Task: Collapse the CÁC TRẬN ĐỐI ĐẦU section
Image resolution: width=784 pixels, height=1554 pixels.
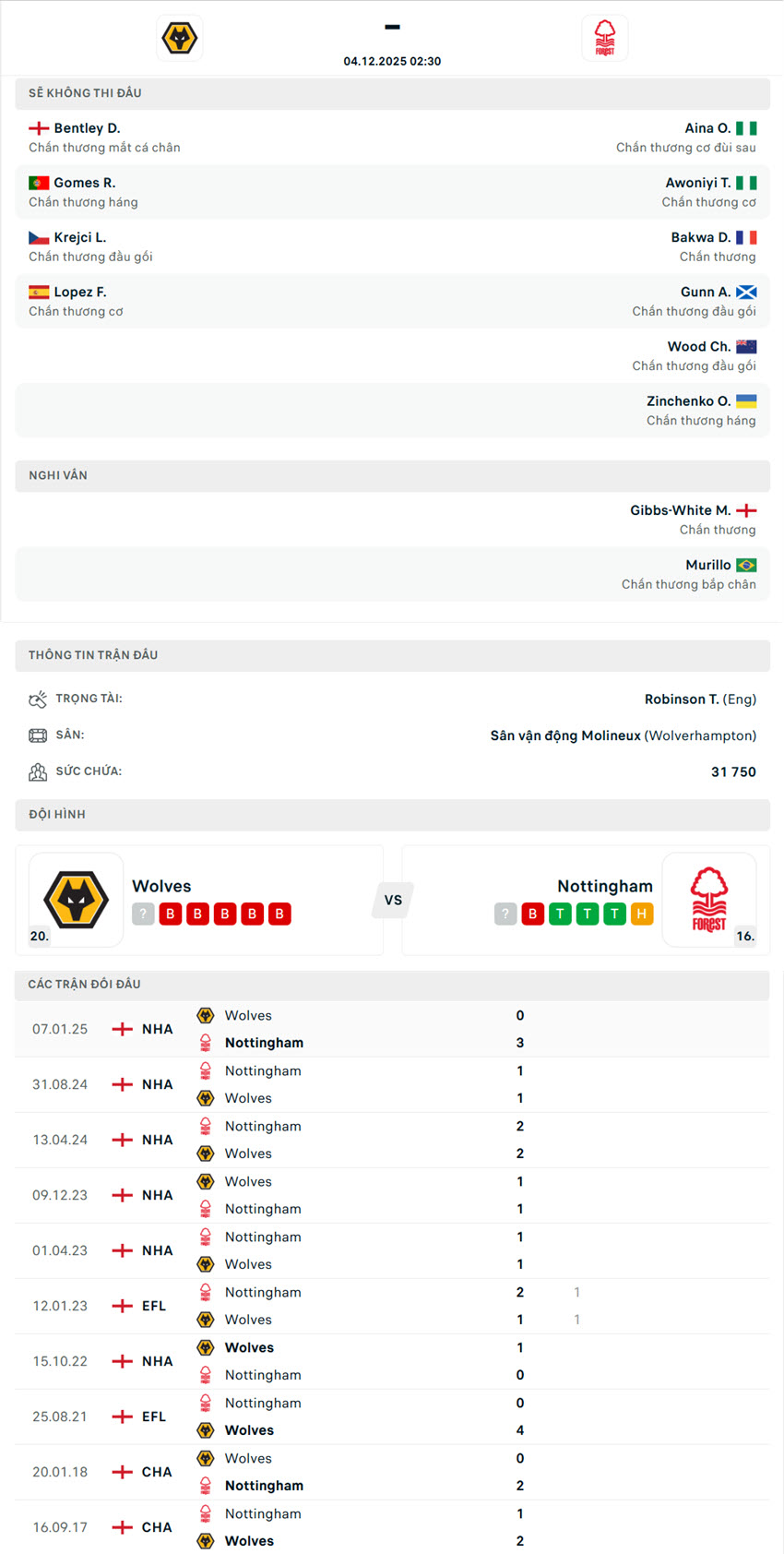Action: tap(392, 985)
